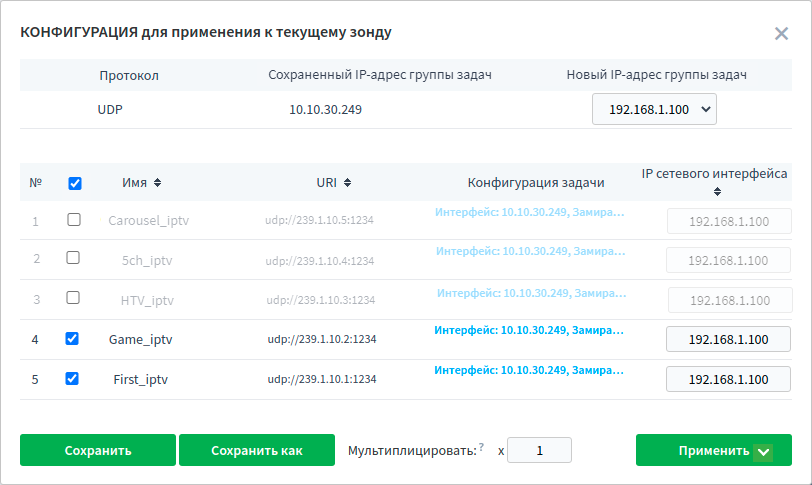Edit the Game_iptv interface IP field
Viewport: 812px width, 485px height.
point(728,340)
